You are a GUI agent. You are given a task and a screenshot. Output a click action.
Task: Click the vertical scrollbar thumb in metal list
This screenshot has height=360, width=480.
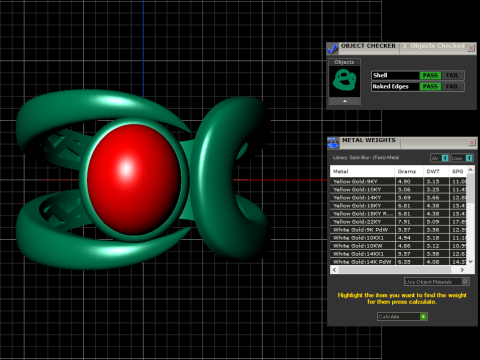click(470, 189)
